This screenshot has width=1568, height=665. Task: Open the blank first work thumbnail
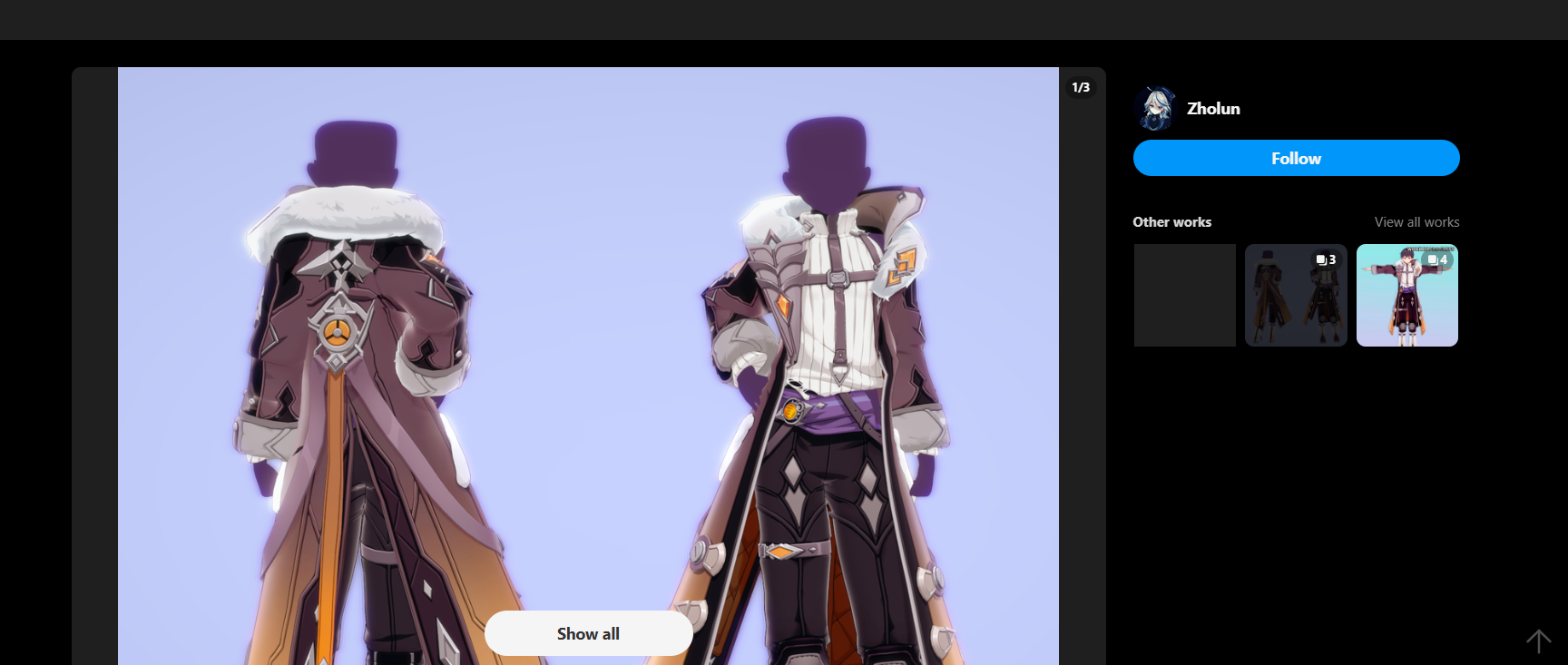pyautogui.click(x=1184, y=295)
